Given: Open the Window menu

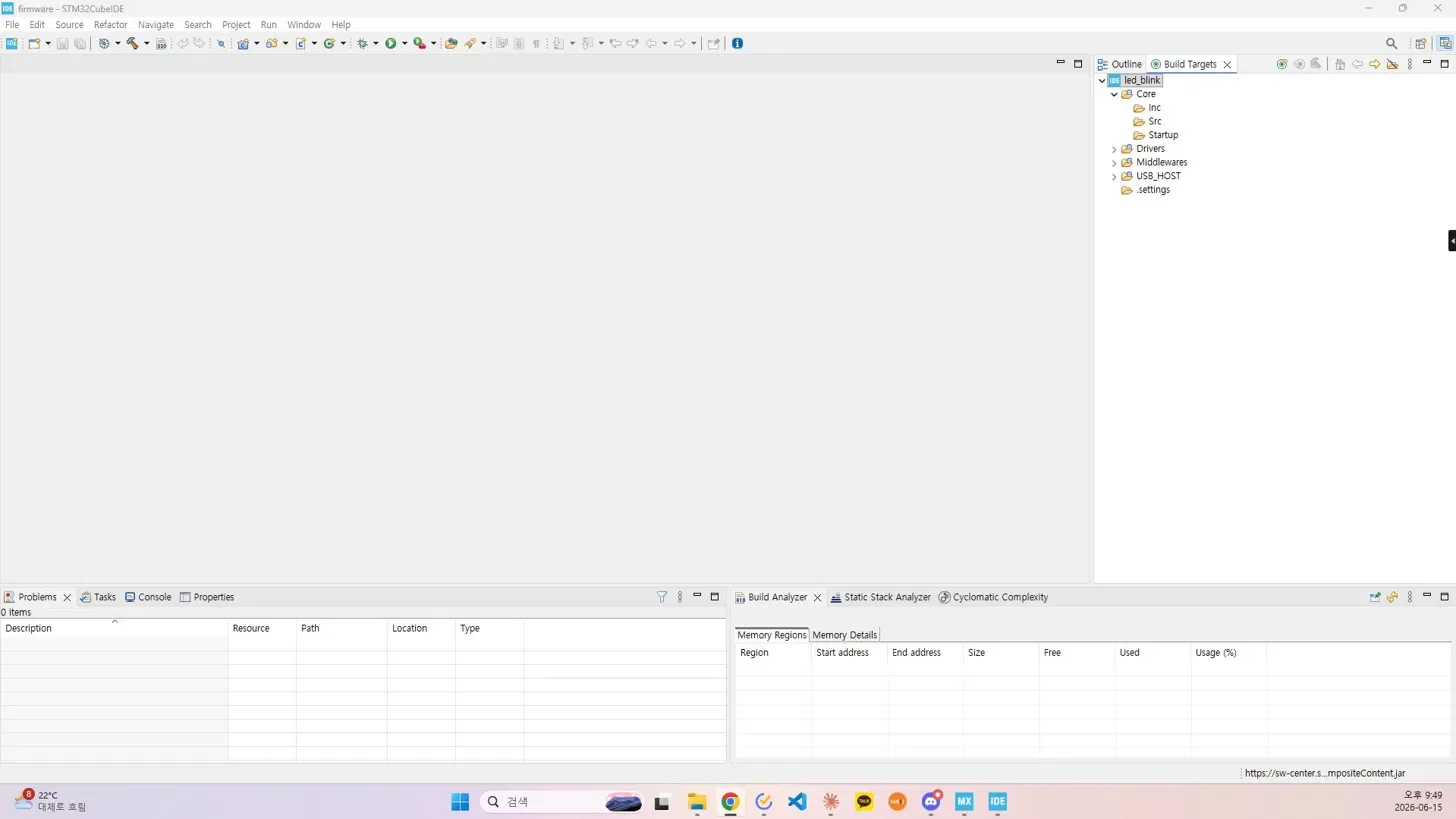Looking at the screenshot, I should (x=304, y=24).
